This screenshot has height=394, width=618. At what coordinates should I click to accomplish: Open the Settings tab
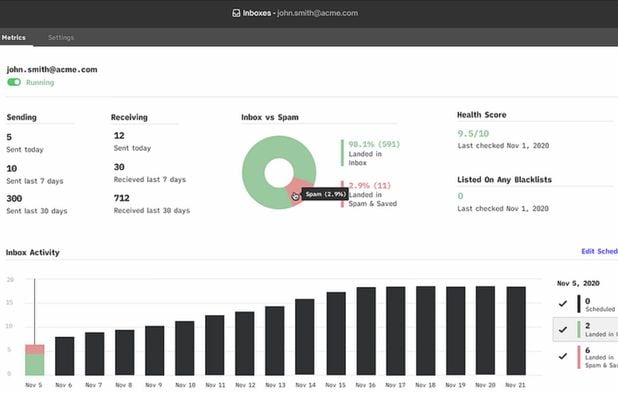pyautogui.click(x=61, y=37)
